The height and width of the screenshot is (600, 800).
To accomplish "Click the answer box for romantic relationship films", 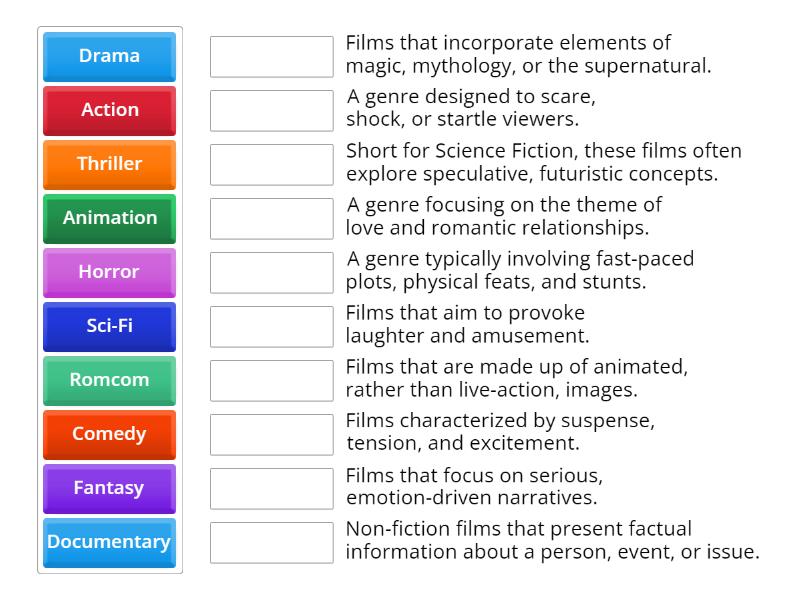I will tap(270, 218).
